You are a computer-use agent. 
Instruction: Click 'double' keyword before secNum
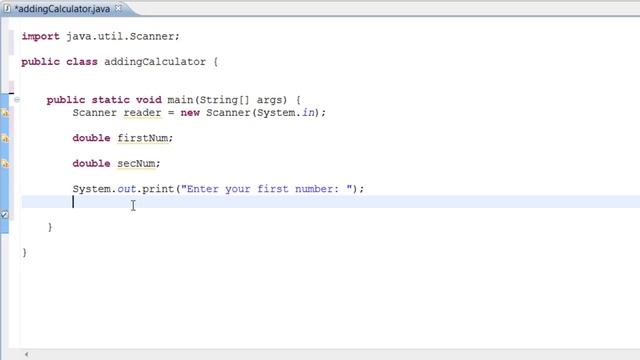pyautogui.click(x=91, y=164)
